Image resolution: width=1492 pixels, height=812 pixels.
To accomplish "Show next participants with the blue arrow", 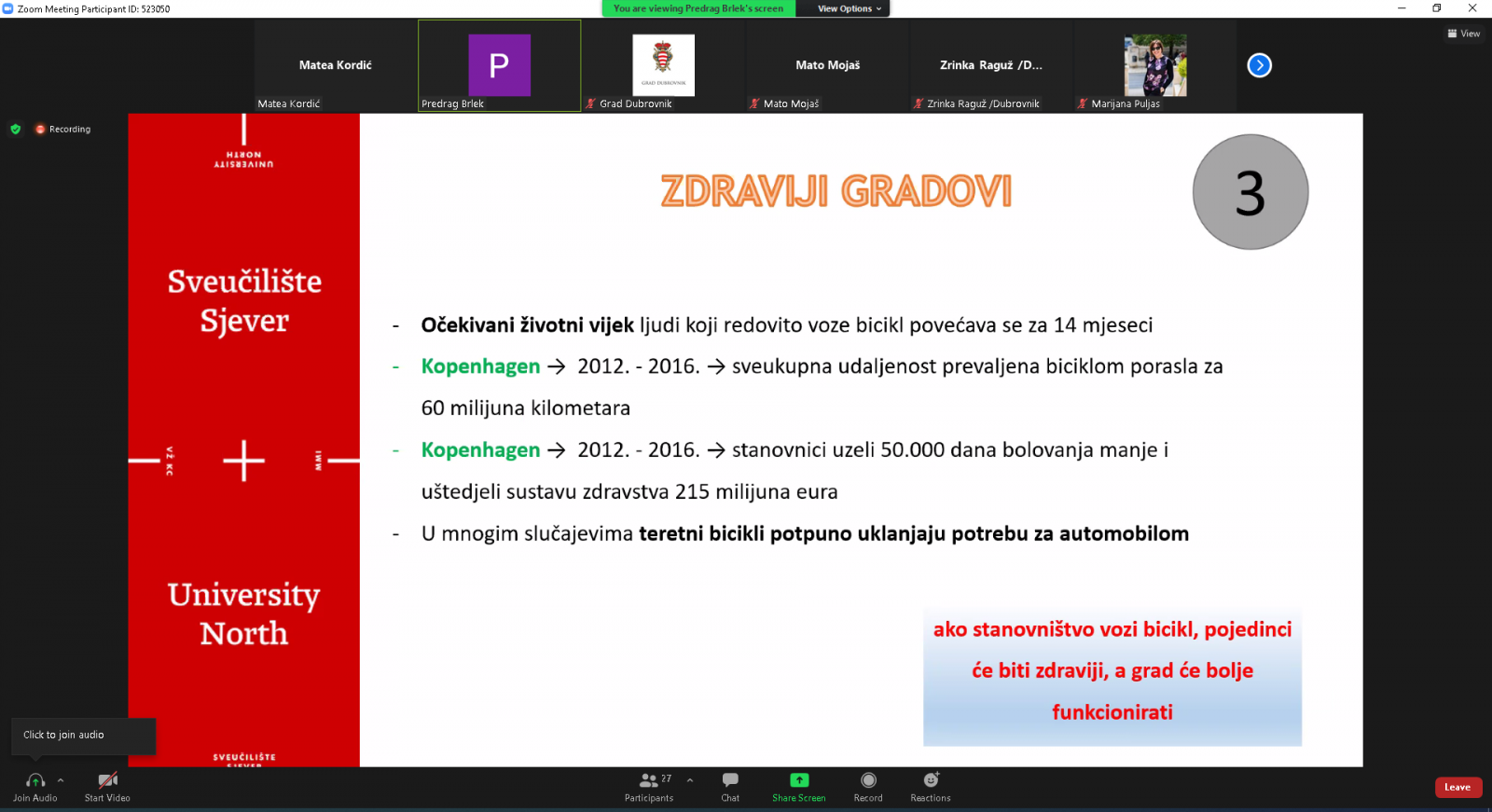I will point(1260,65).
